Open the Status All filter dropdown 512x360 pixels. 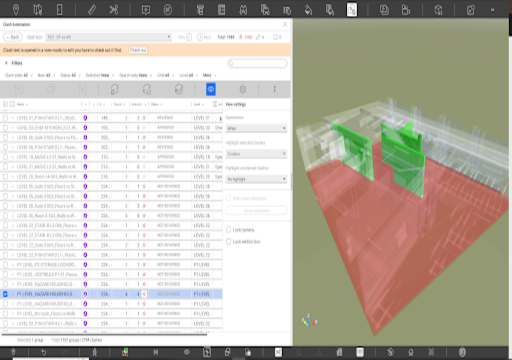pos(70,75)
